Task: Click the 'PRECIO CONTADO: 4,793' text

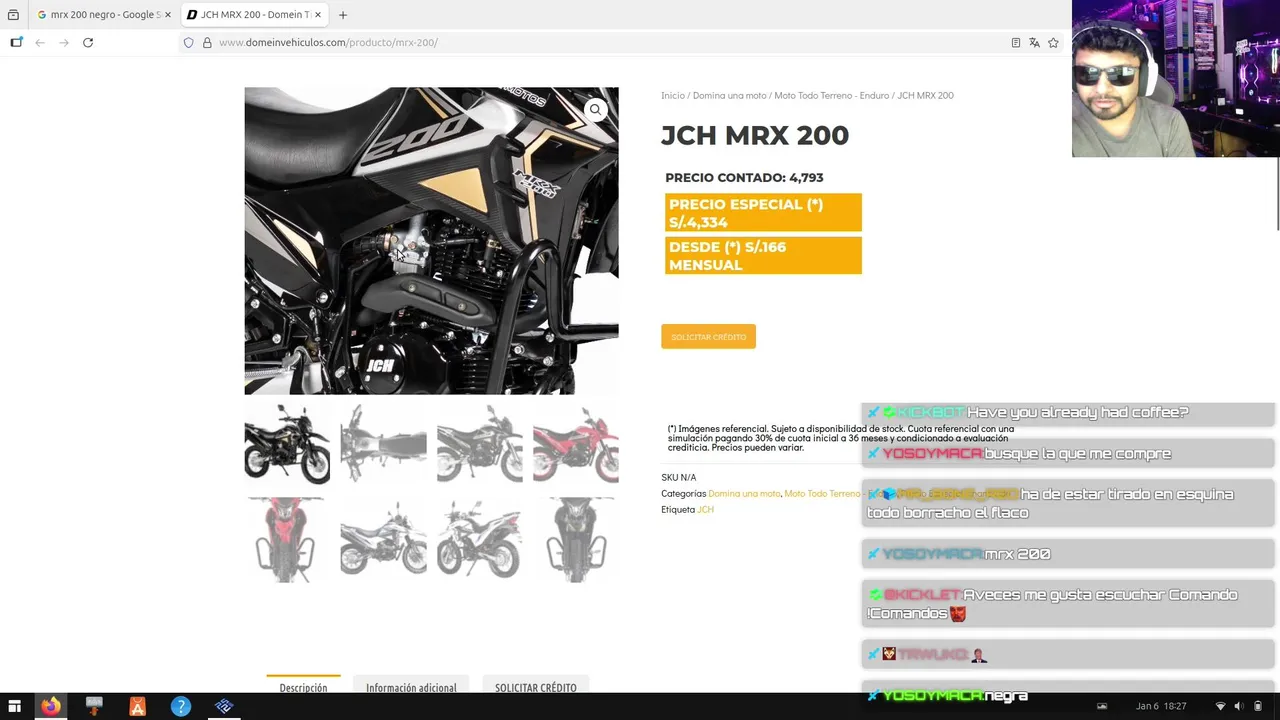Action: click(744, 178)
